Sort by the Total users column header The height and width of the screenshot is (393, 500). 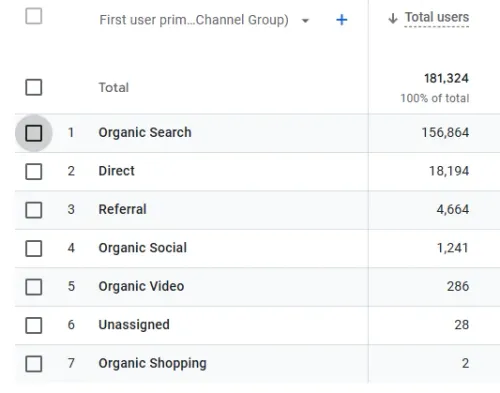pos(437,17)
